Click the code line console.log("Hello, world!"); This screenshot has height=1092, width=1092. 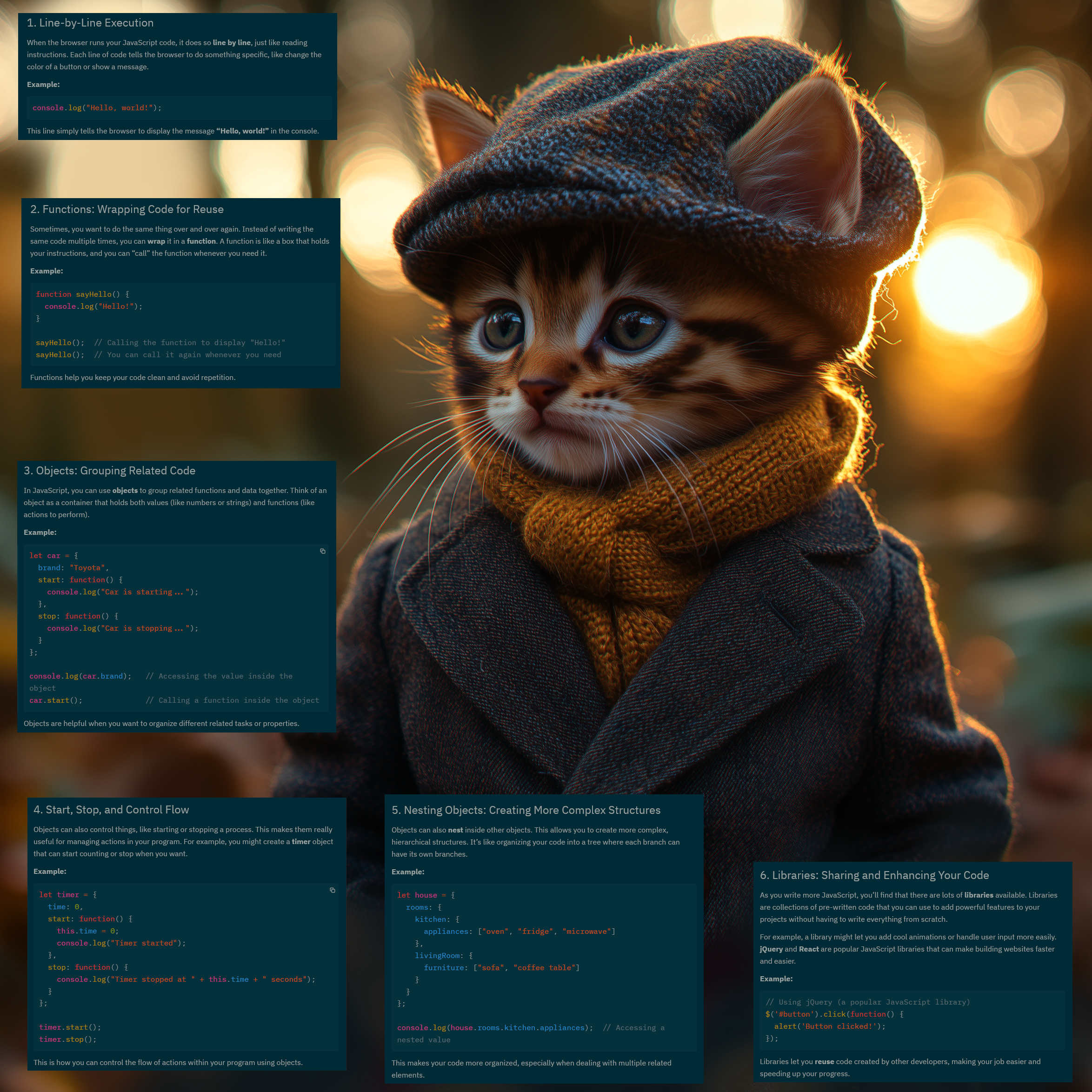(x=97, y=108)
